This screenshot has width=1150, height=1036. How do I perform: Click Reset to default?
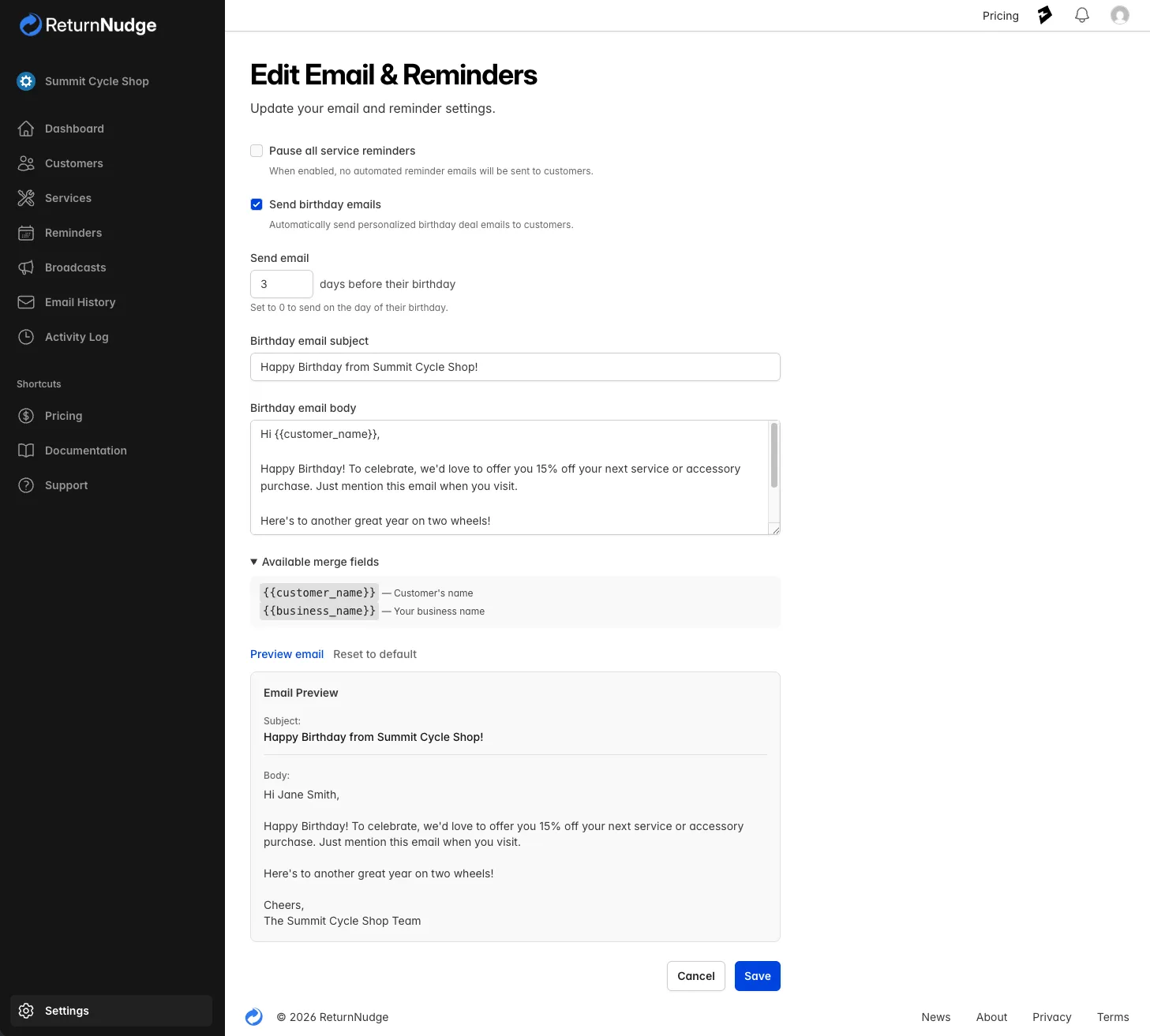(375, 654)
